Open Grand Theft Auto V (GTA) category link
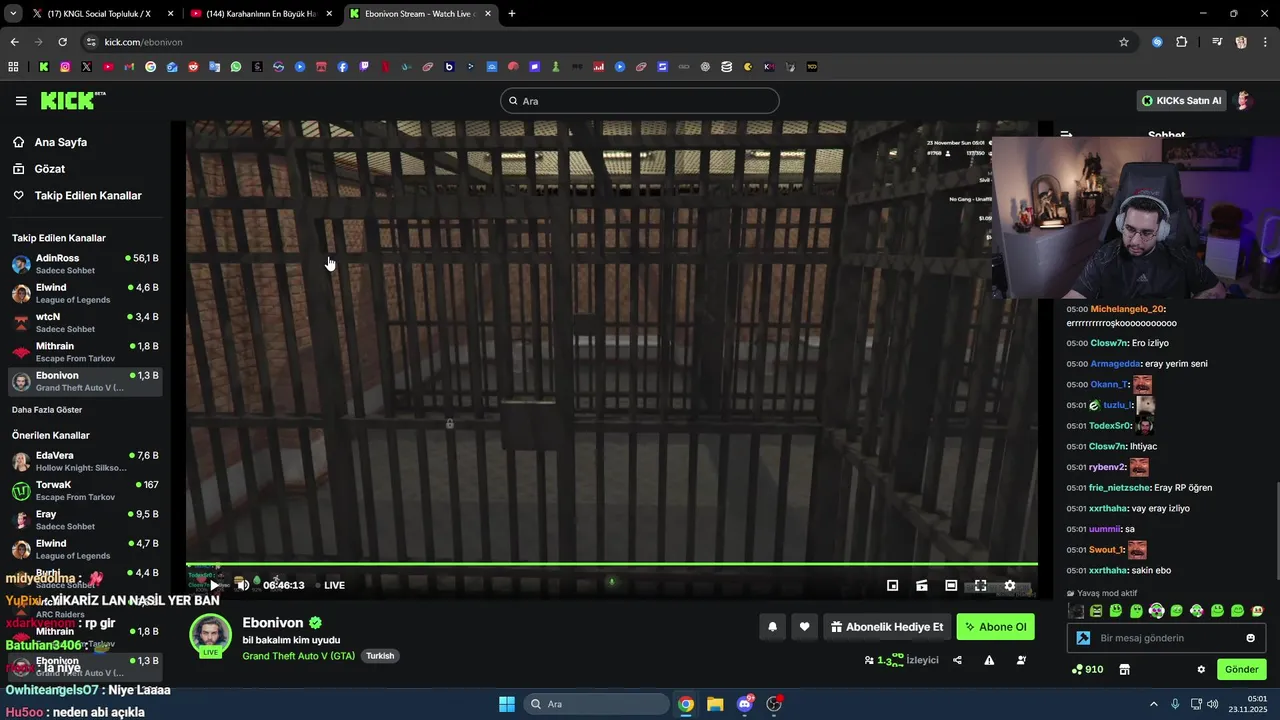The image size is (1280, 720). coord(298,656)
